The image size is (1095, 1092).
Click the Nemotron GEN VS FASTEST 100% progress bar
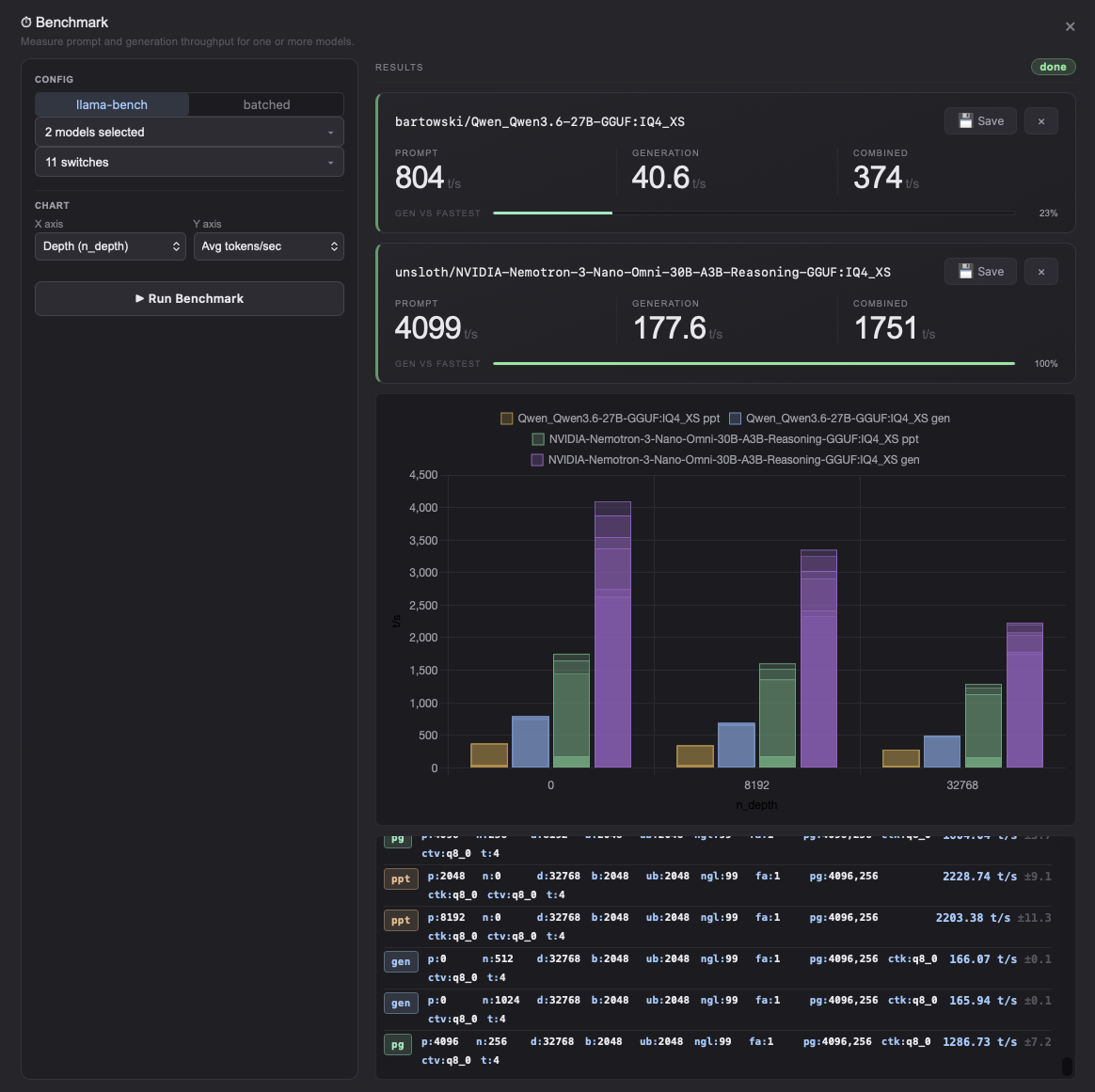(x=754, y=364)
